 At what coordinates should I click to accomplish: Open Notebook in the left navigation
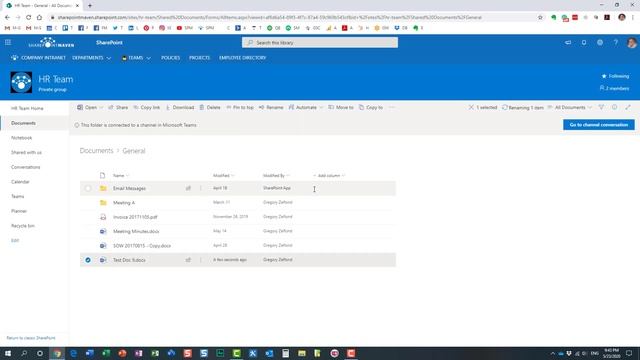point(22,138)
